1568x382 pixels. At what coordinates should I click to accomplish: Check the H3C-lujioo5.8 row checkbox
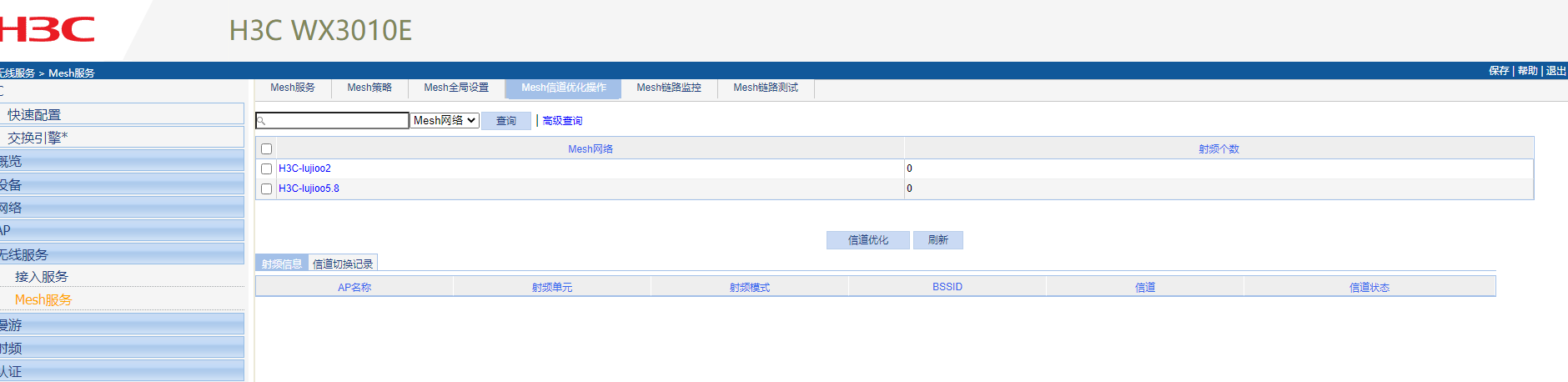coord(267,188)
